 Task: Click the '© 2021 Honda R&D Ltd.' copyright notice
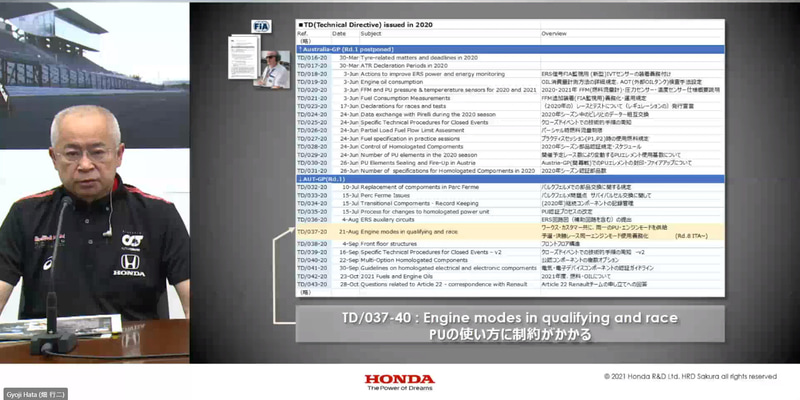click(x=690, y=377)
